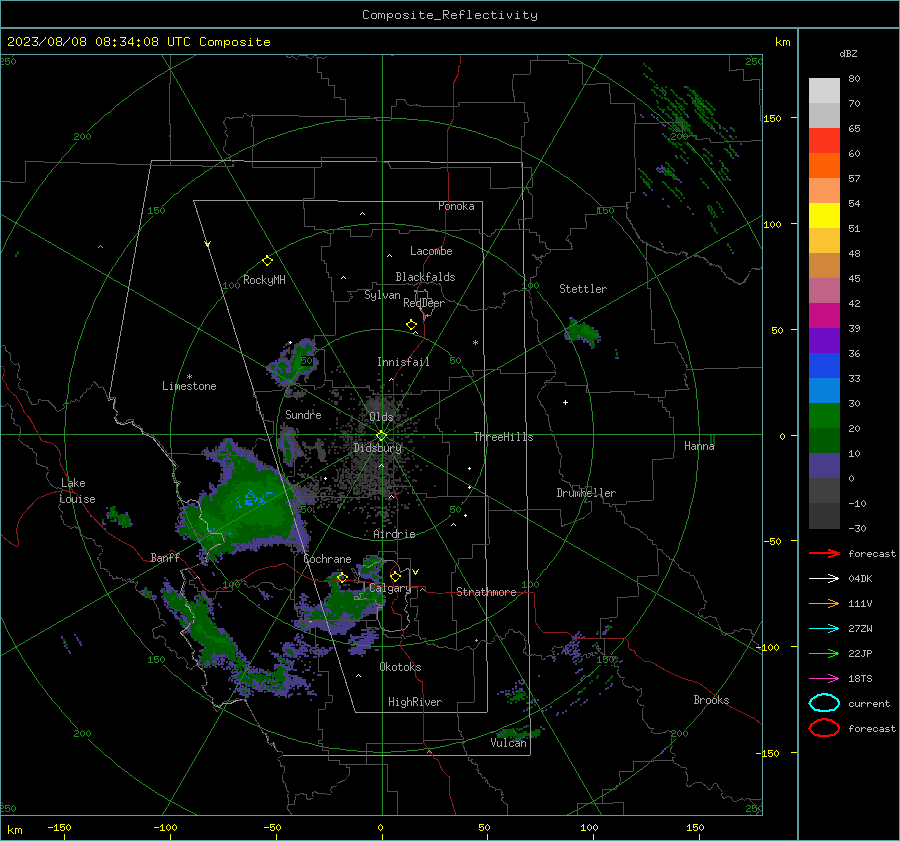Select the magenta 42 dBZ swatch
This screenshot has width=900, height=841.
(824, 315)
